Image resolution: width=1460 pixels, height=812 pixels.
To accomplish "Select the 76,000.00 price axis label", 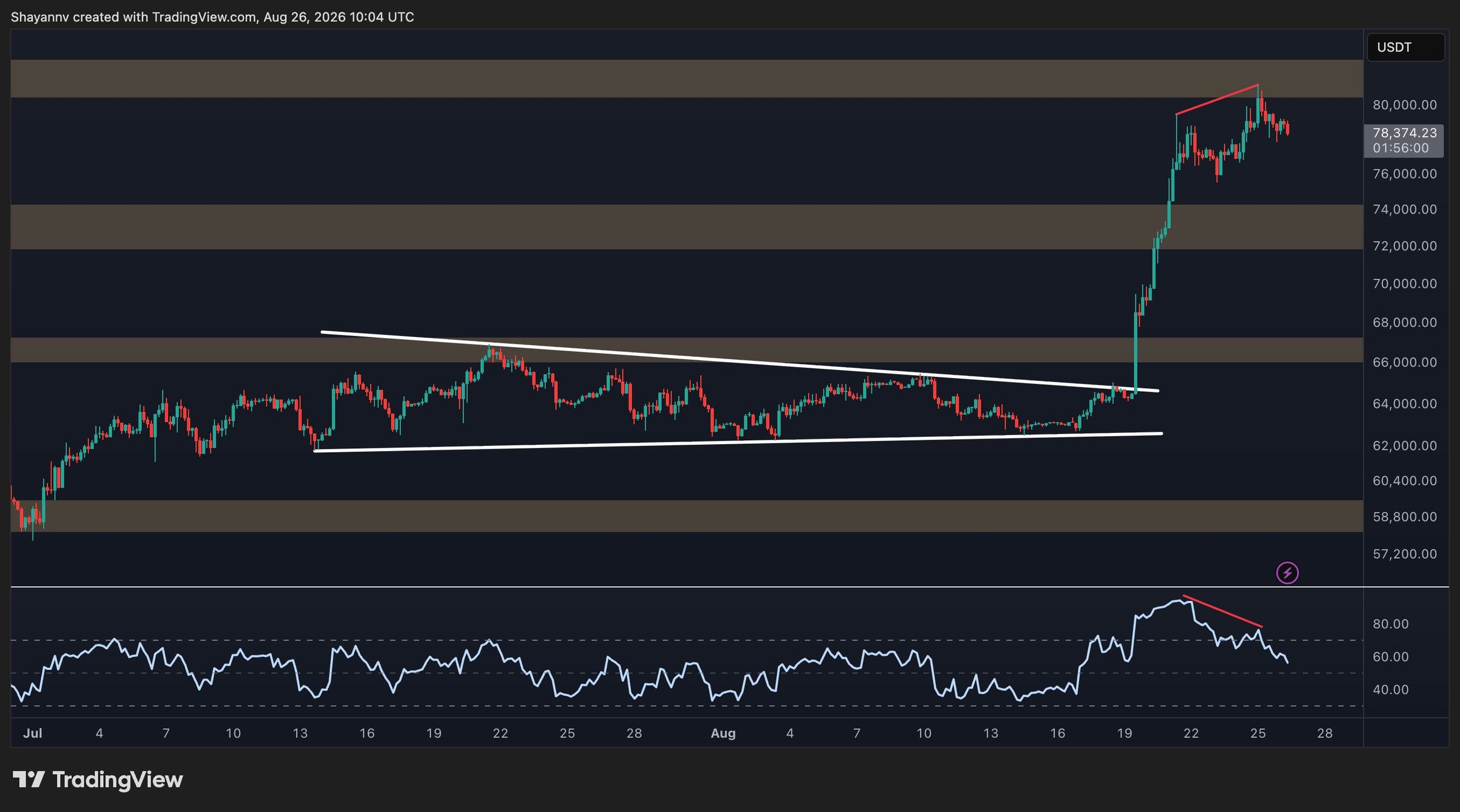I will (1404, 174).
